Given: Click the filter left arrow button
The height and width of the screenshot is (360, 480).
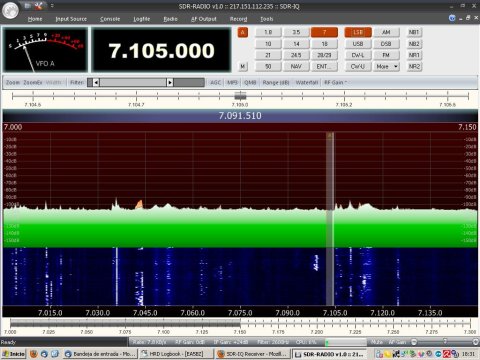Looking at the screenshot, I should pos(96,82).
